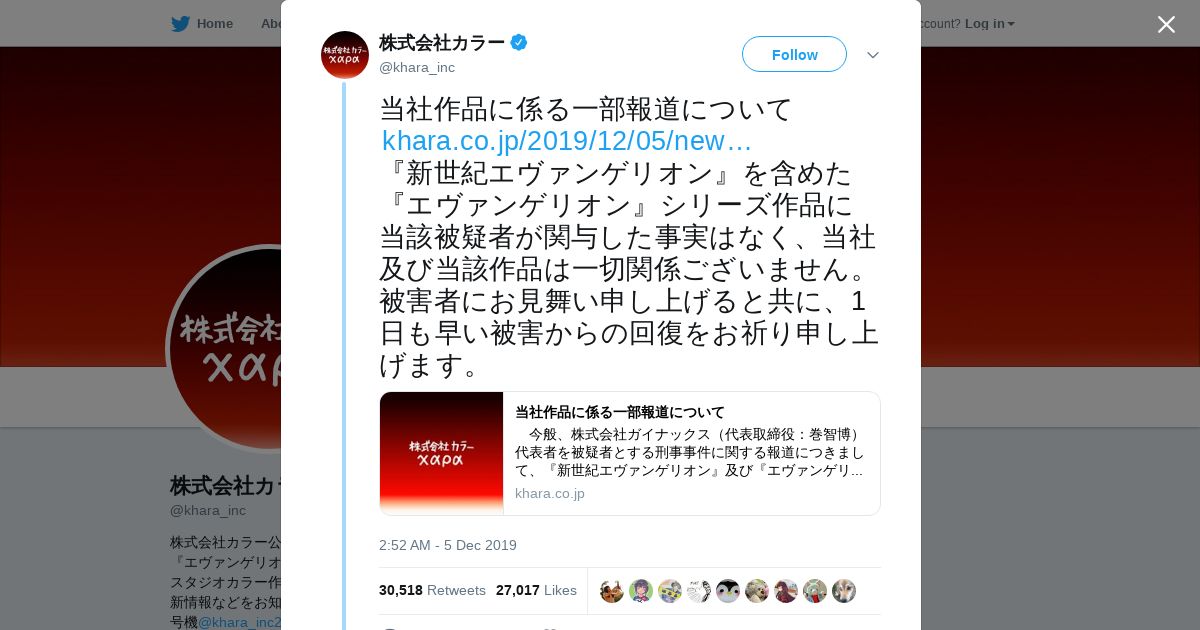Click the dog avatar at end of likers
1200x630 pixels.
pyautogui.click(x=844, y=591)
